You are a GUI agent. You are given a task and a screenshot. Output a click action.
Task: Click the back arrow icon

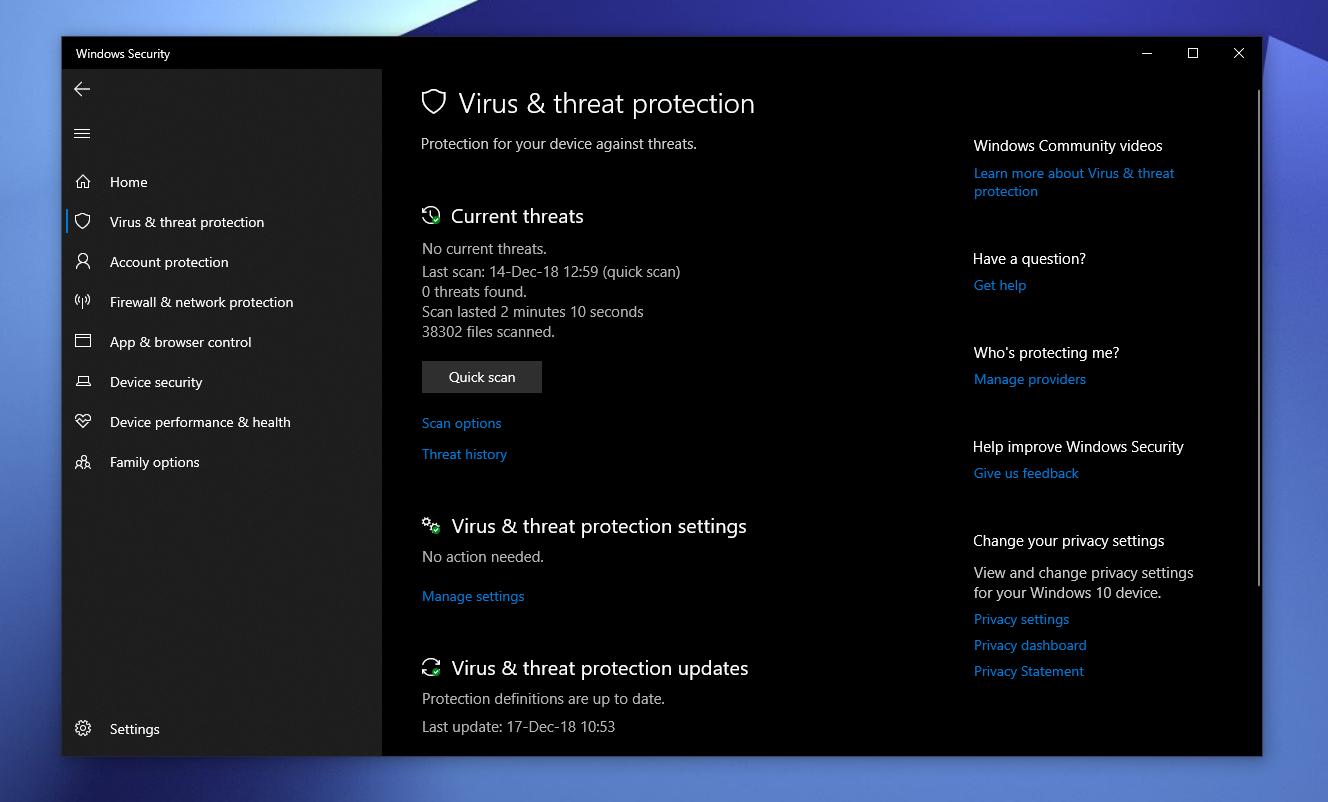82,89
